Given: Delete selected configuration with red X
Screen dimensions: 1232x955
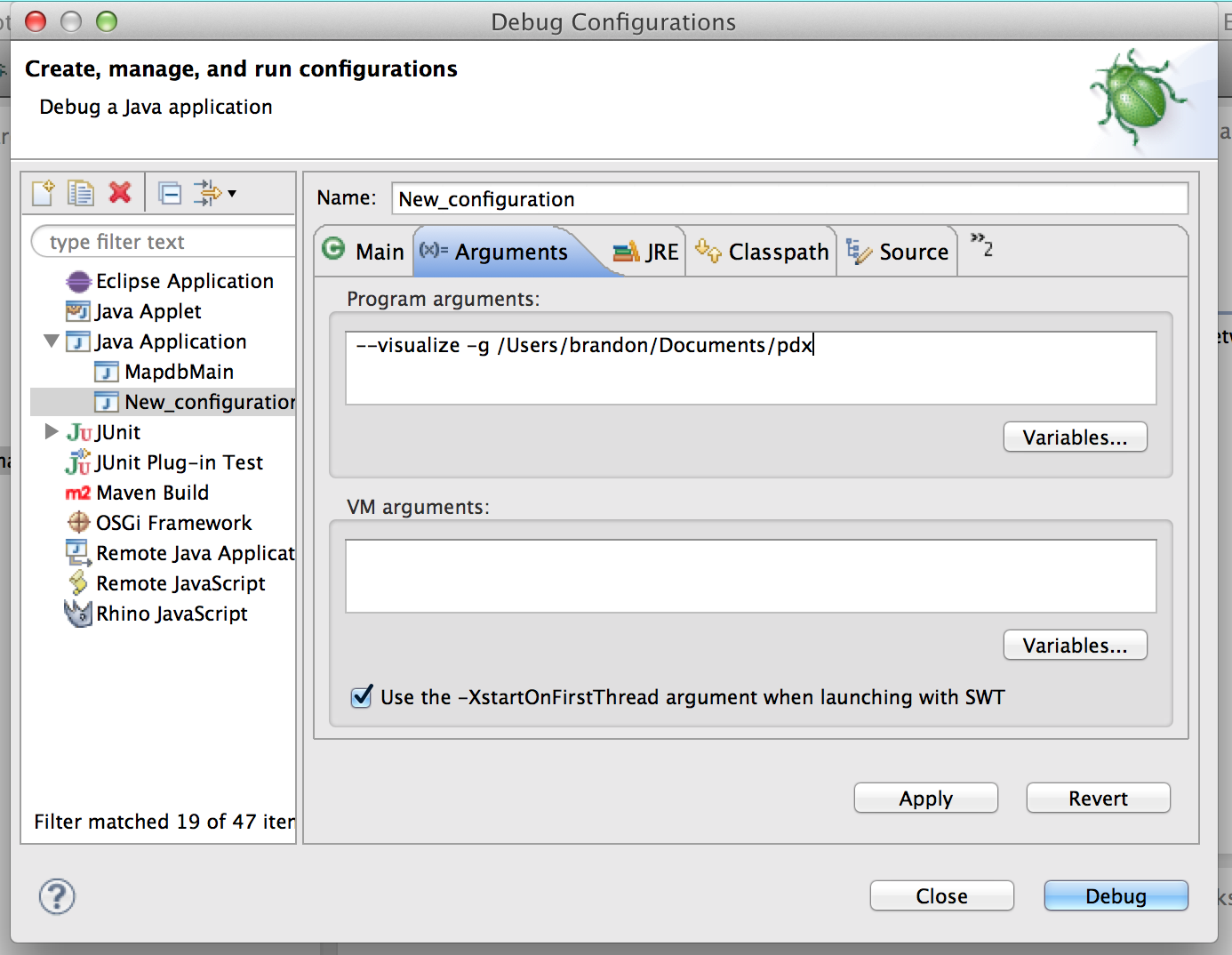Looking at the screenshot, I should point(120,192).
